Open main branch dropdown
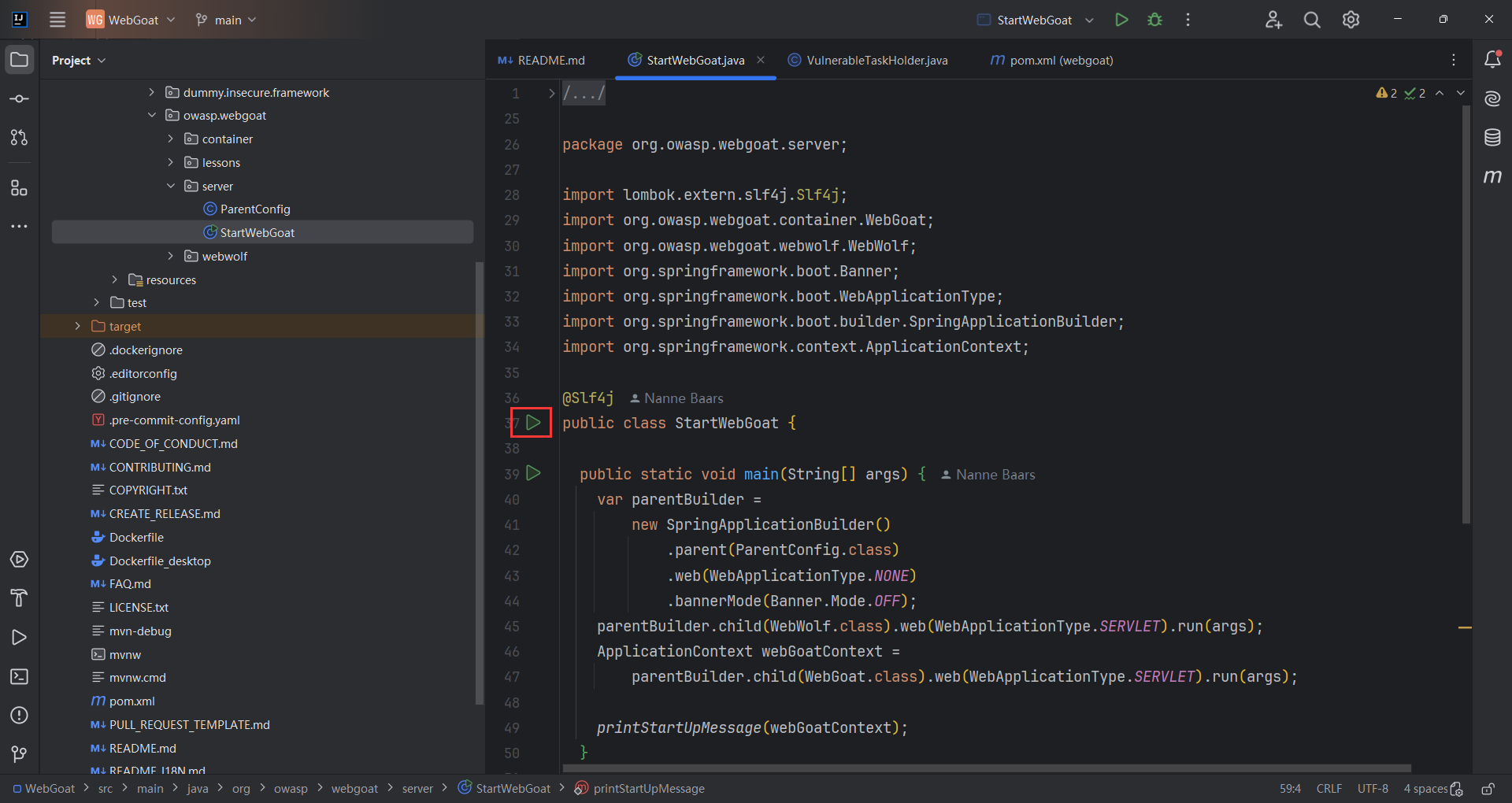 [226, 20]
